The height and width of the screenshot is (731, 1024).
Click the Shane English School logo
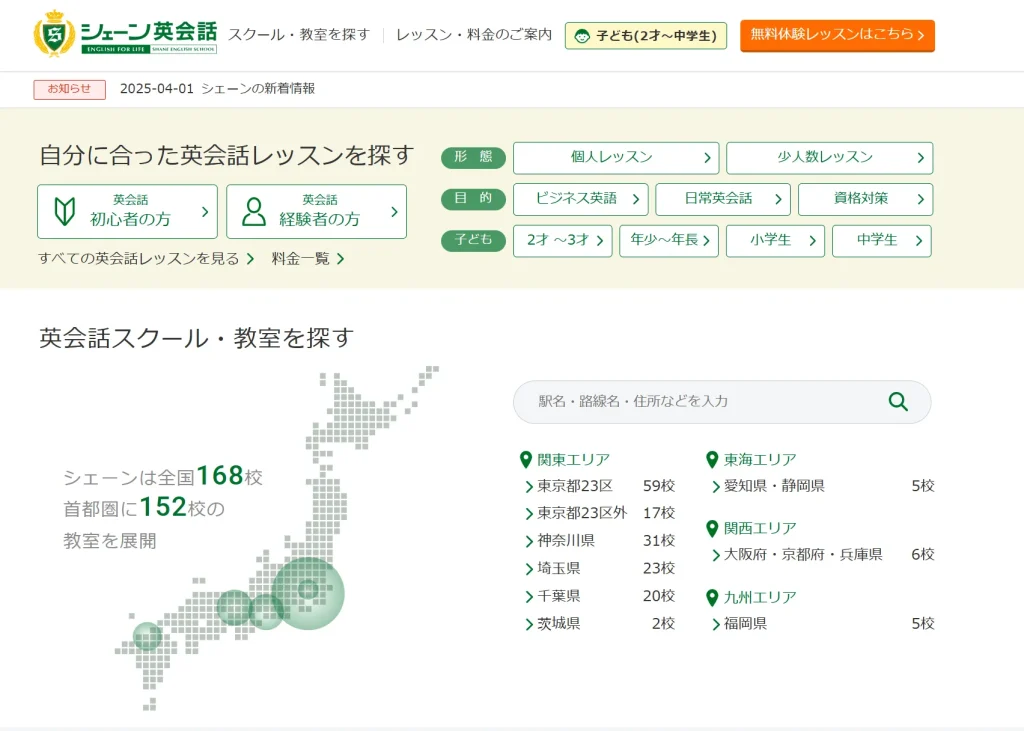tap(125, 34)
